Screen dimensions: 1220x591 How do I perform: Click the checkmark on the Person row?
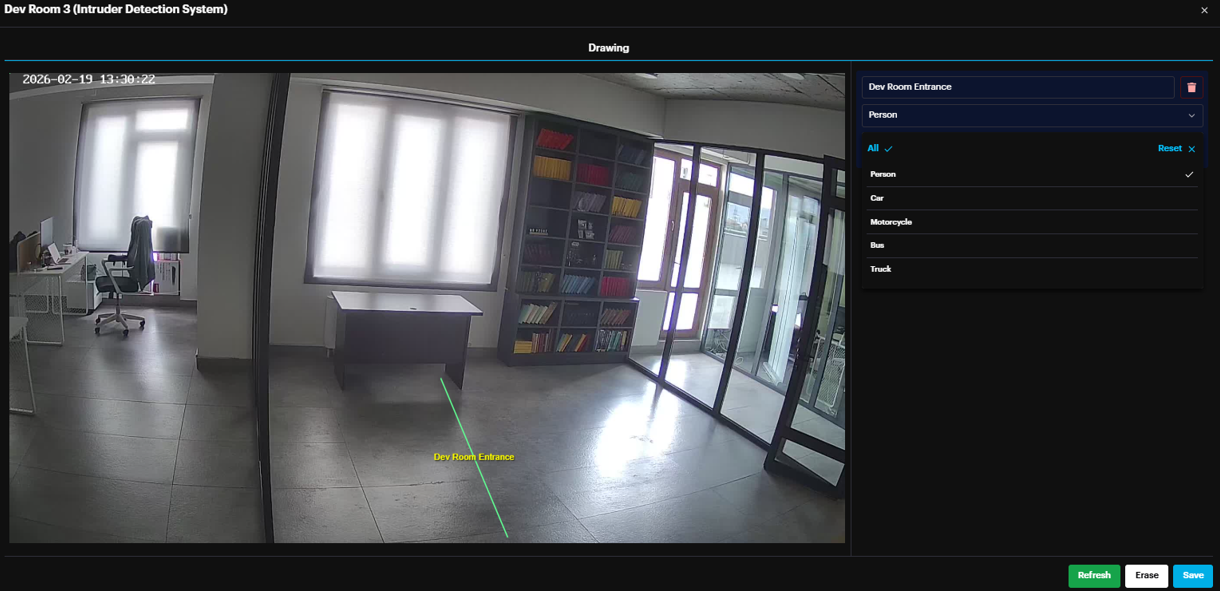(x=1189, y=175)
